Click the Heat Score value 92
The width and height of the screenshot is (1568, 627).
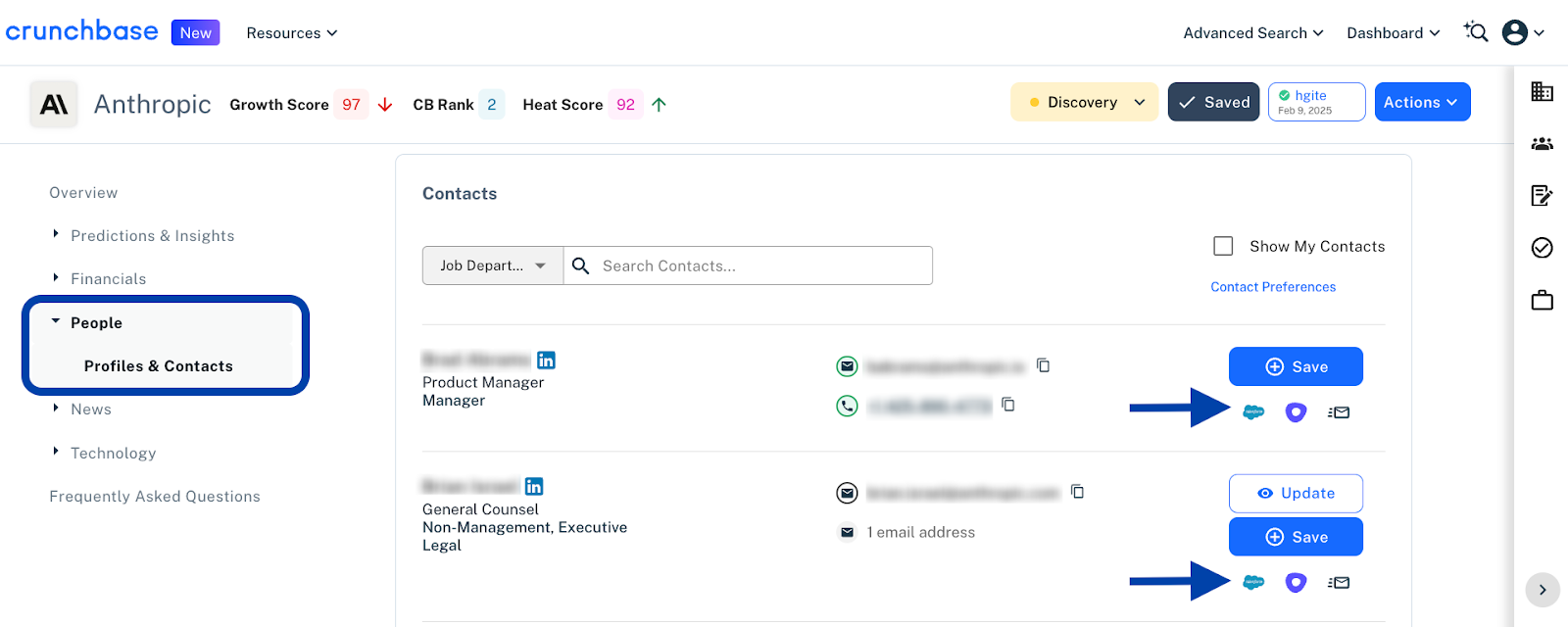626,105
